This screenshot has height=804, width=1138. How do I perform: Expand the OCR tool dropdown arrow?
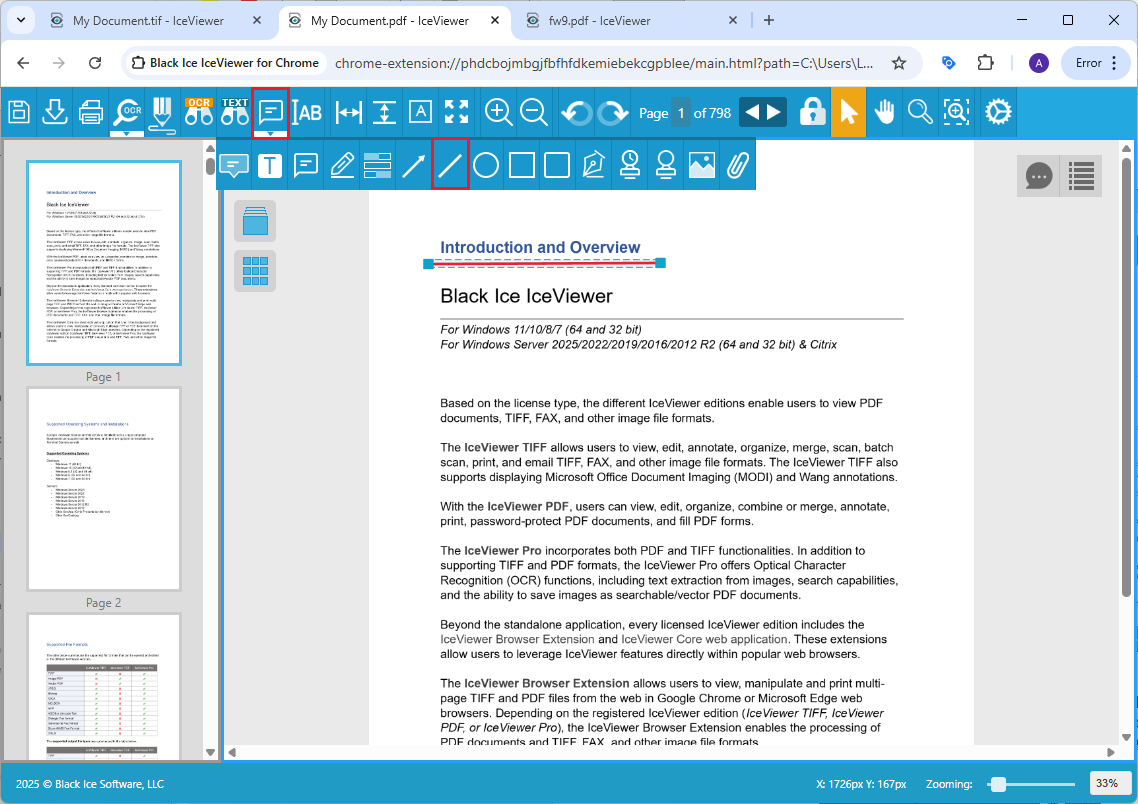[x=127, y=134]
